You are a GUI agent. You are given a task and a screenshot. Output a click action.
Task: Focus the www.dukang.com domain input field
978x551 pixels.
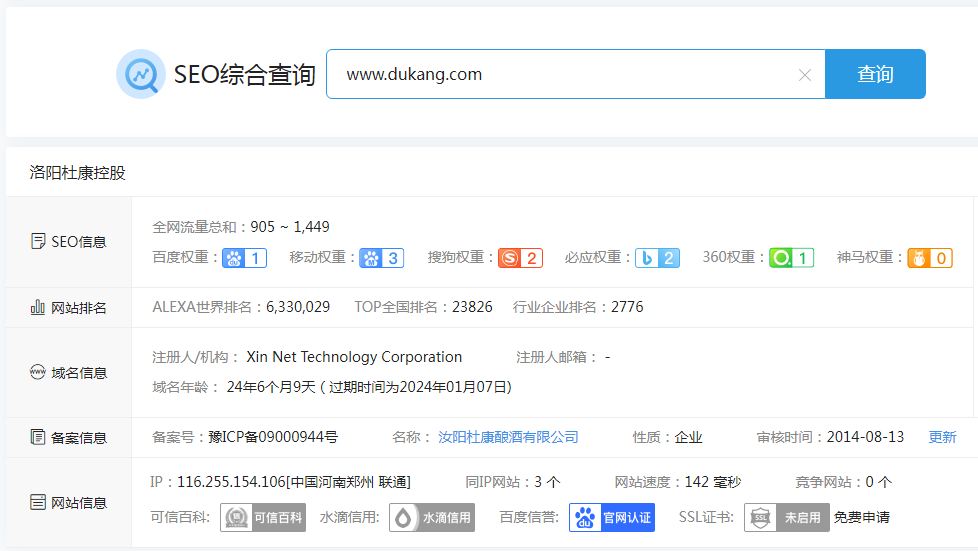pyautogui.click(x=575, y=74)
